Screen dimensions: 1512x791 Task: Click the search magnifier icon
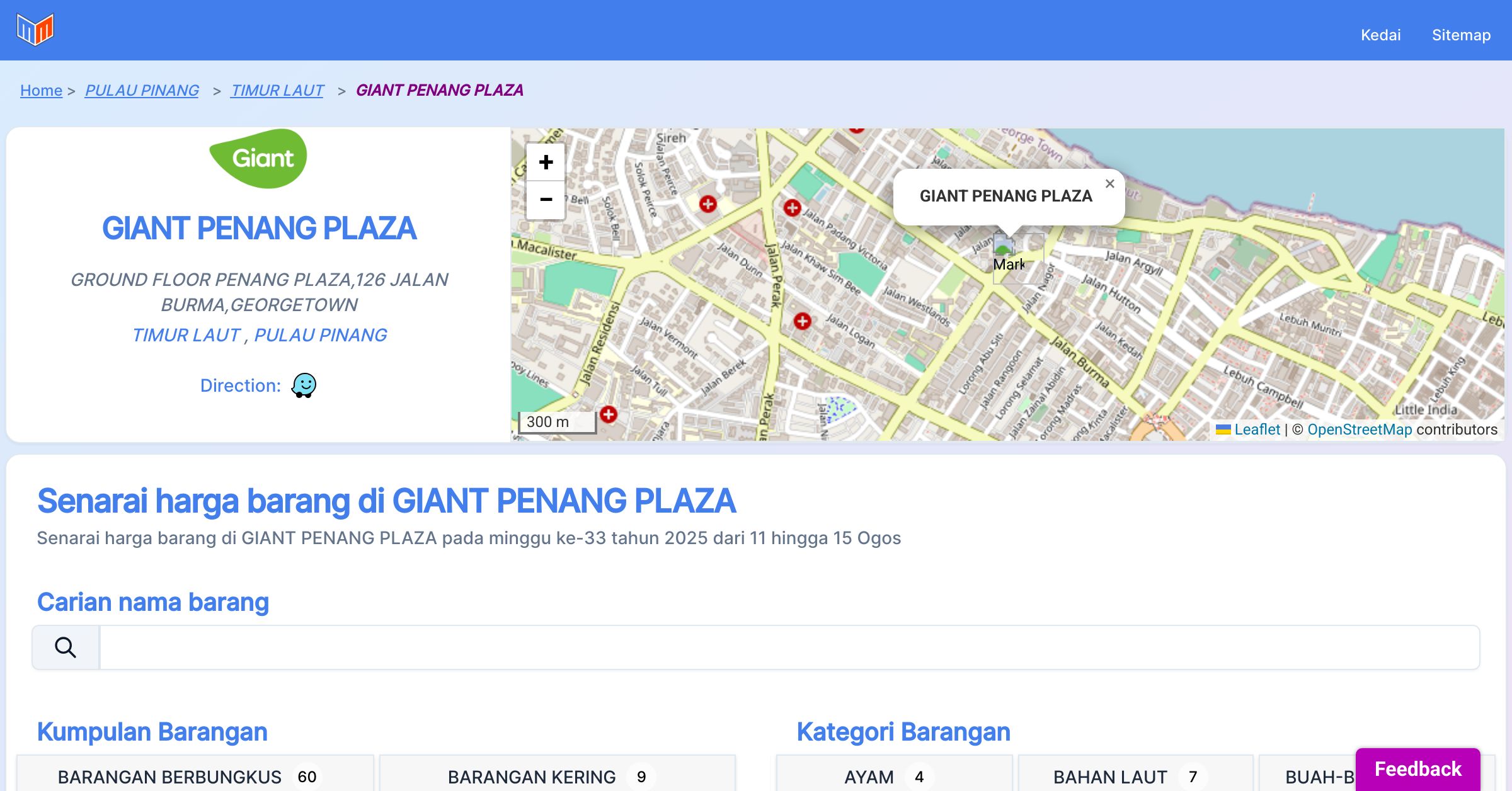coord(66,647)
